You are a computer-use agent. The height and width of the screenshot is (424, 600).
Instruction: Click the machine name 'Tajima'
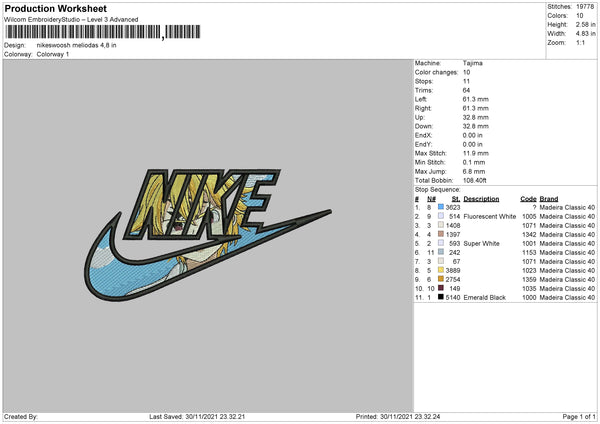click(x=473, y=63)
